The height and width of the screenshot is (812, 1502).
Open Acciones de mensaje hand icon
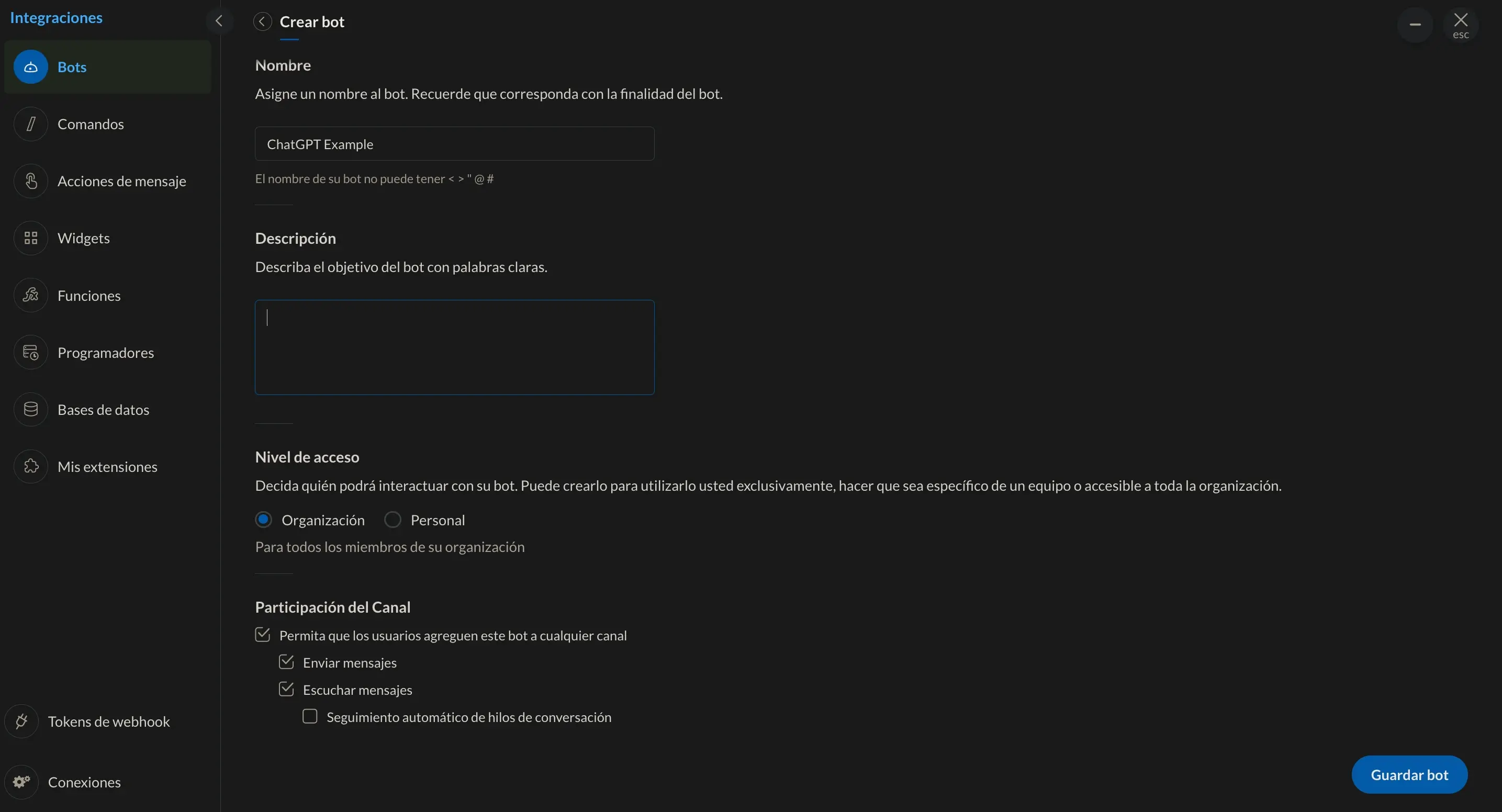[x=30, y=181]
